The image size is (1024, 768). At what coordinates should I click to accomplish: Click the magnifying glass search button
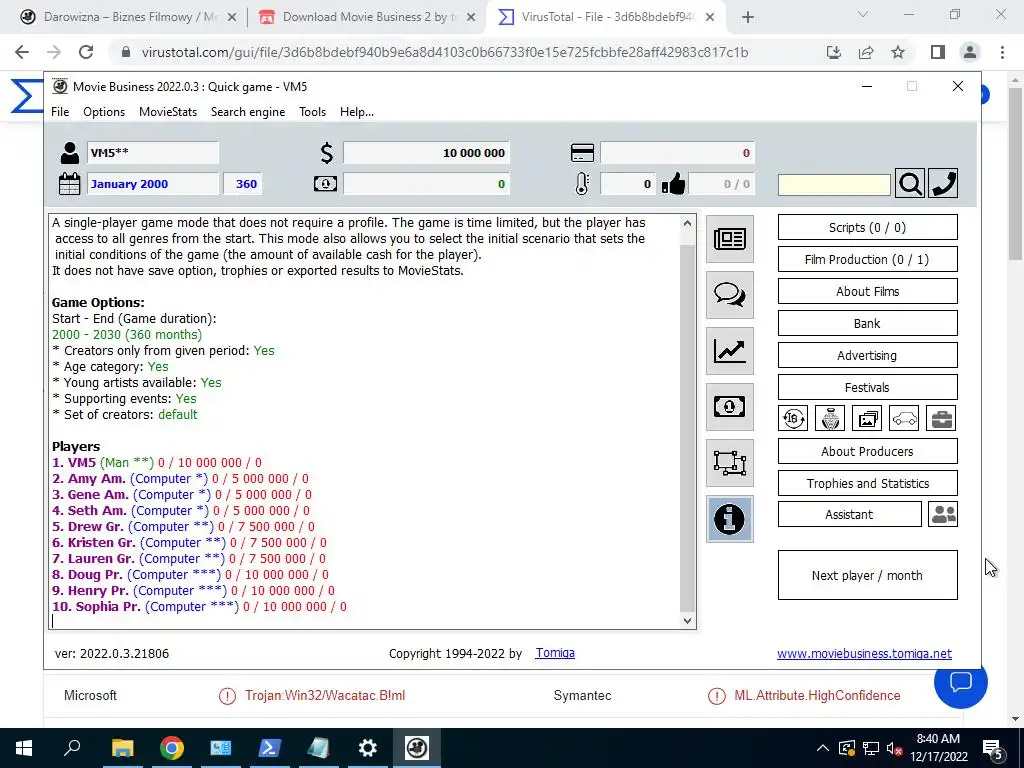tap(910, 184)
